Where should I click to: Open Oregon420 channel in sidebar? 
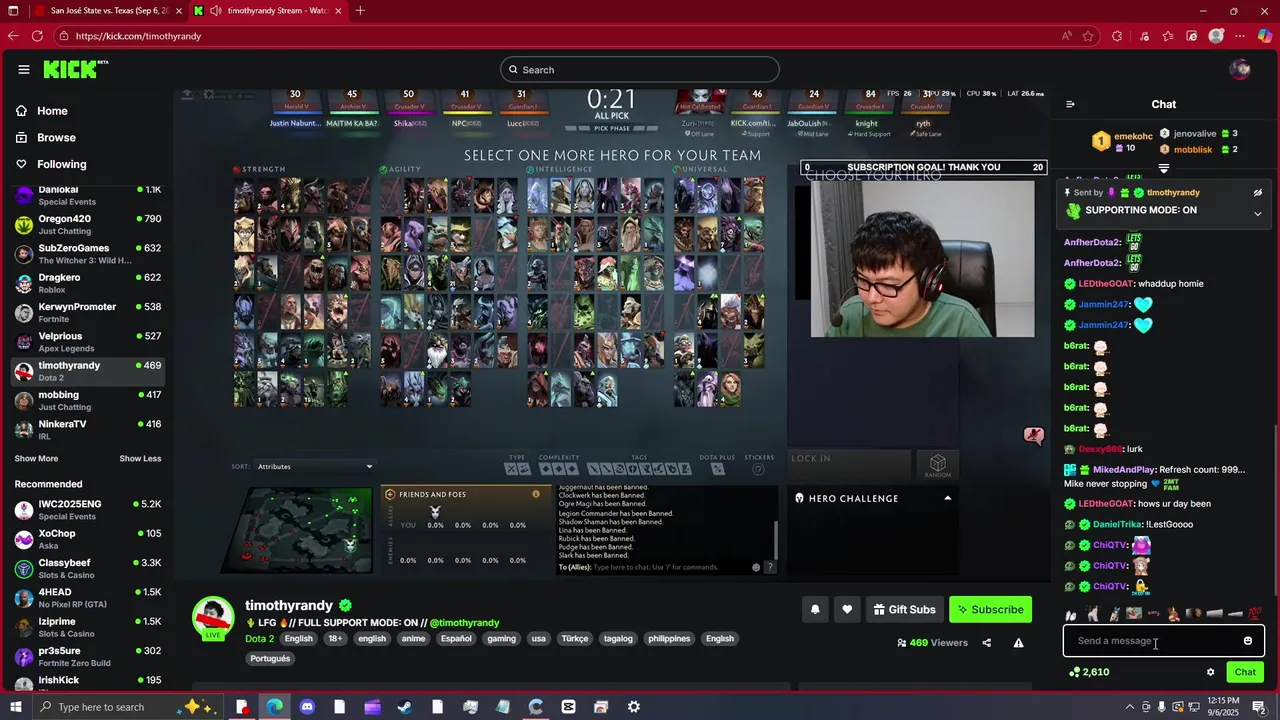pos(87,224)
